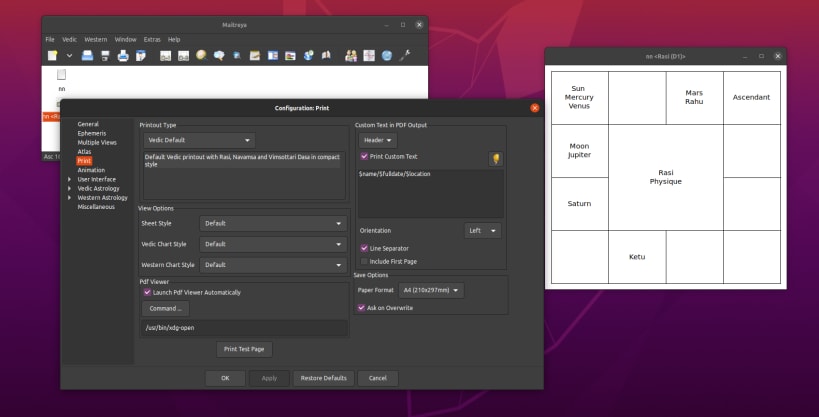This screenshot has width=819, height=417.
Task: Click the Apply button
Action: coord(269,378)
